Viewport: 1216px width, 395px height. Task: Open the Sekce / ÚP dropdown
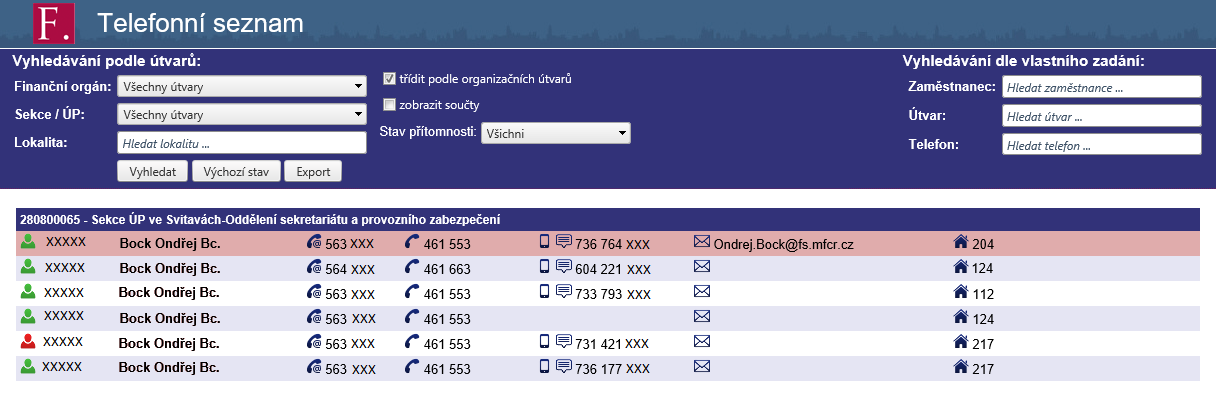click(242, 115)
